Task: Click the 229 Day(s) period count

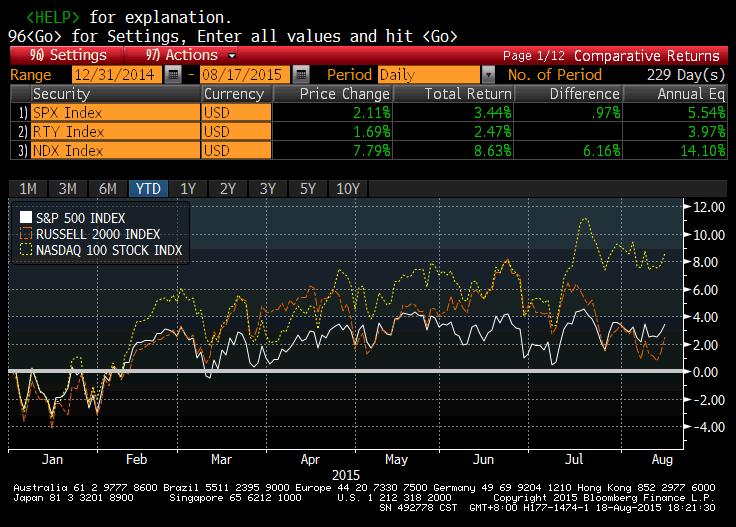Action: tap(686, 75)
